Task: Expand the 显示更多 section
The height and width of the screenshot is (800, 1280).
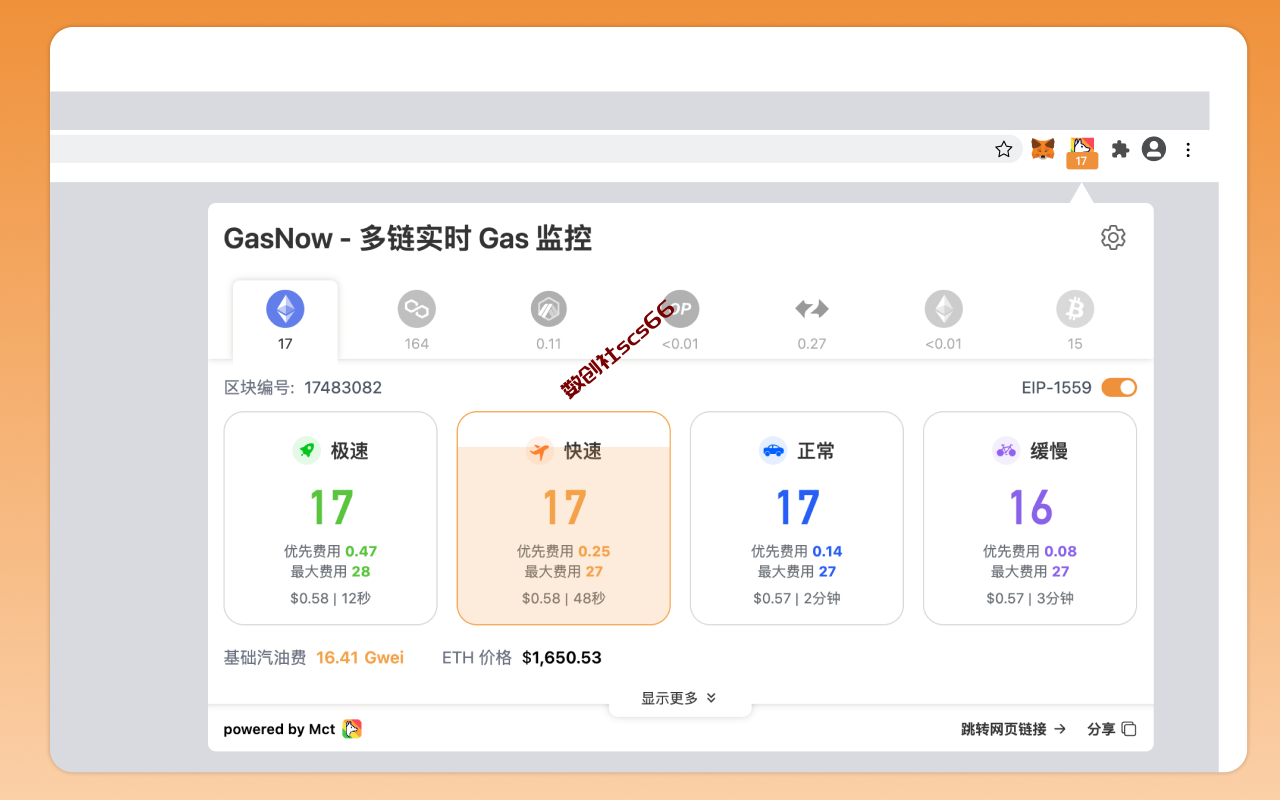Action: click(x=679, y=698)
